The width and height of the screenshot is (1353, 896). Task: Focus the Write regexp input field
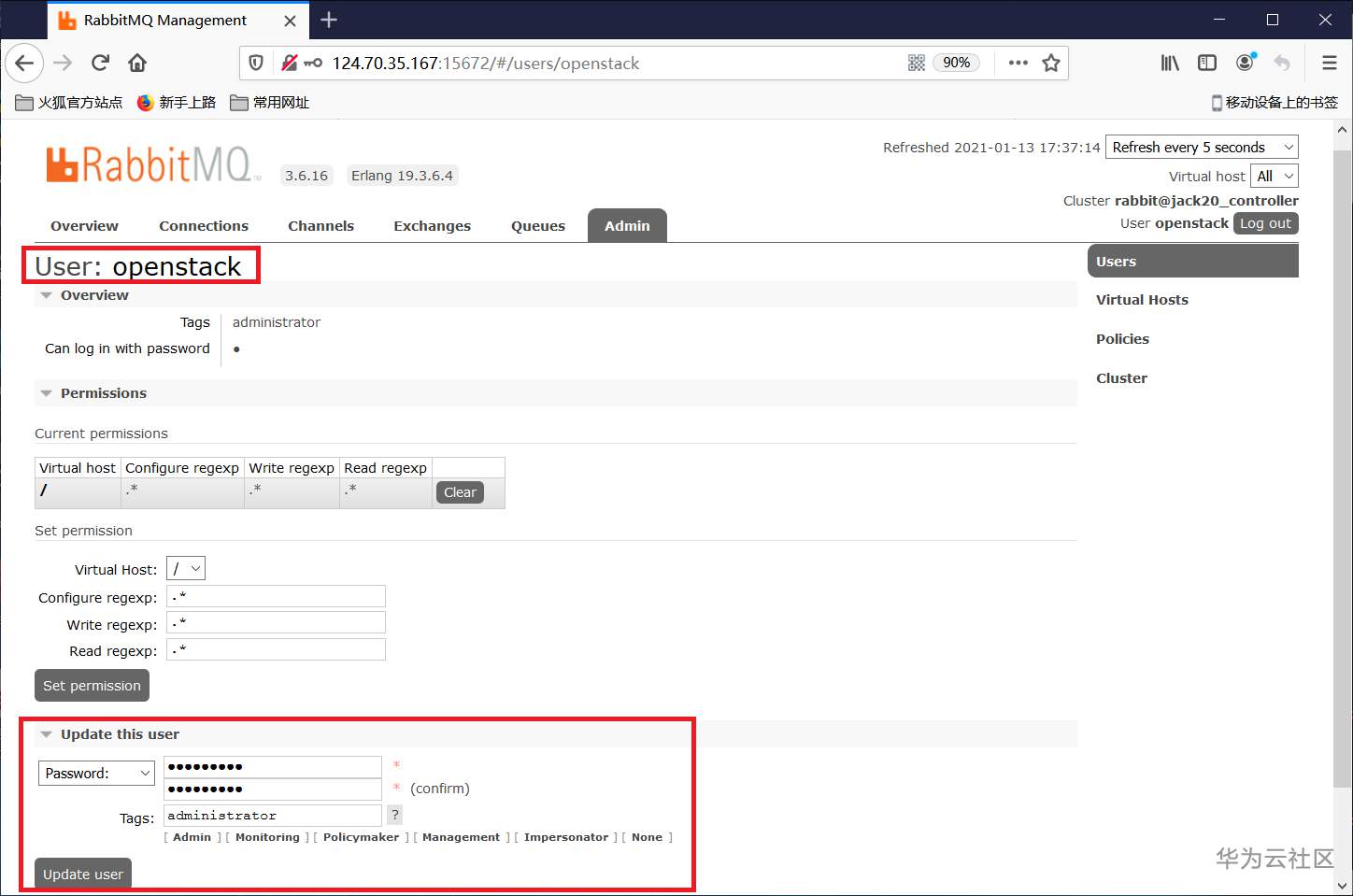tap(276, 622)
